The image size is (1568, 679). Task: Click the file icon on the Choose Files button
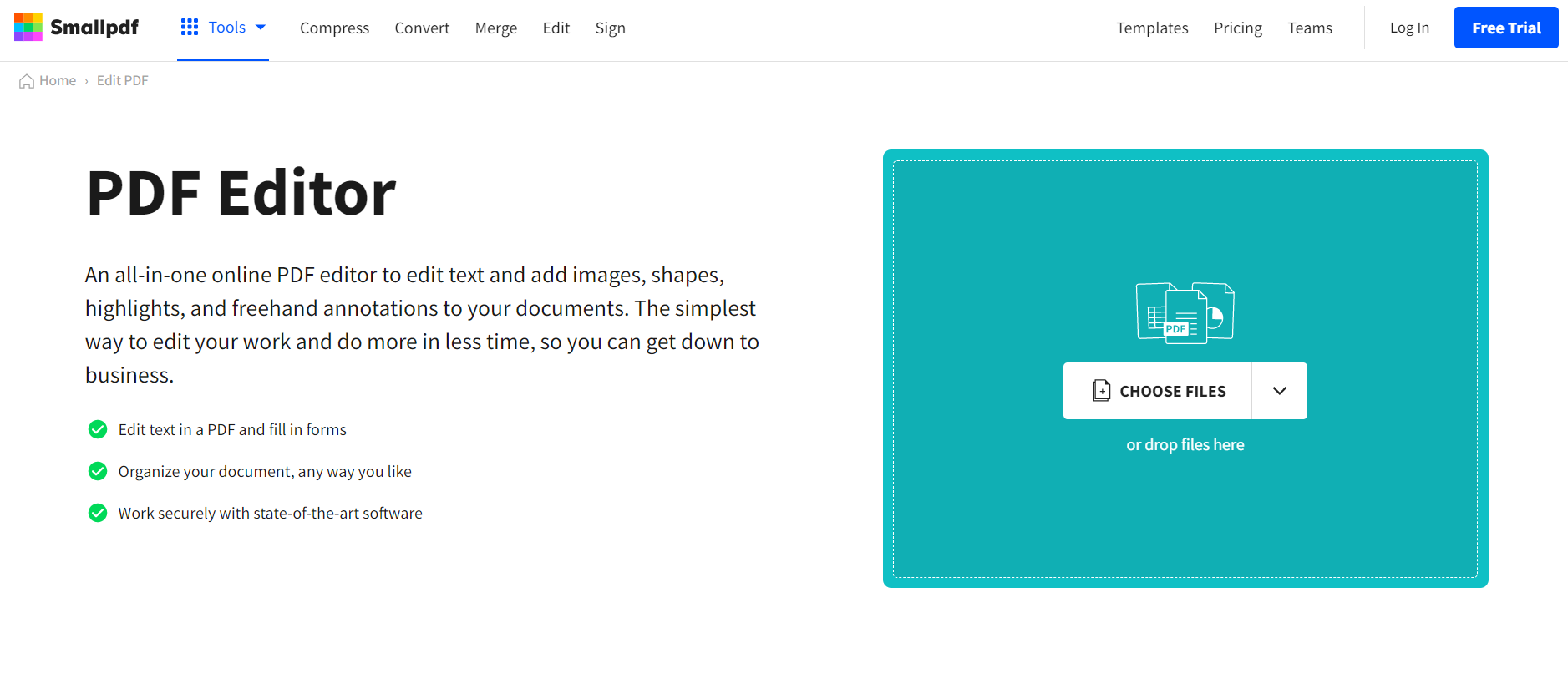pyautogui.click(x=1102, y=390)
